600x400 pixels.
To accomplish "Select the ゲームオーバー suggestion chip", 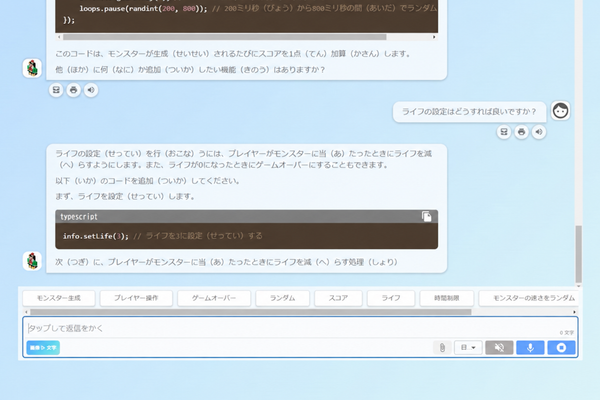I will pyautogui.click(x=214, y=298).
